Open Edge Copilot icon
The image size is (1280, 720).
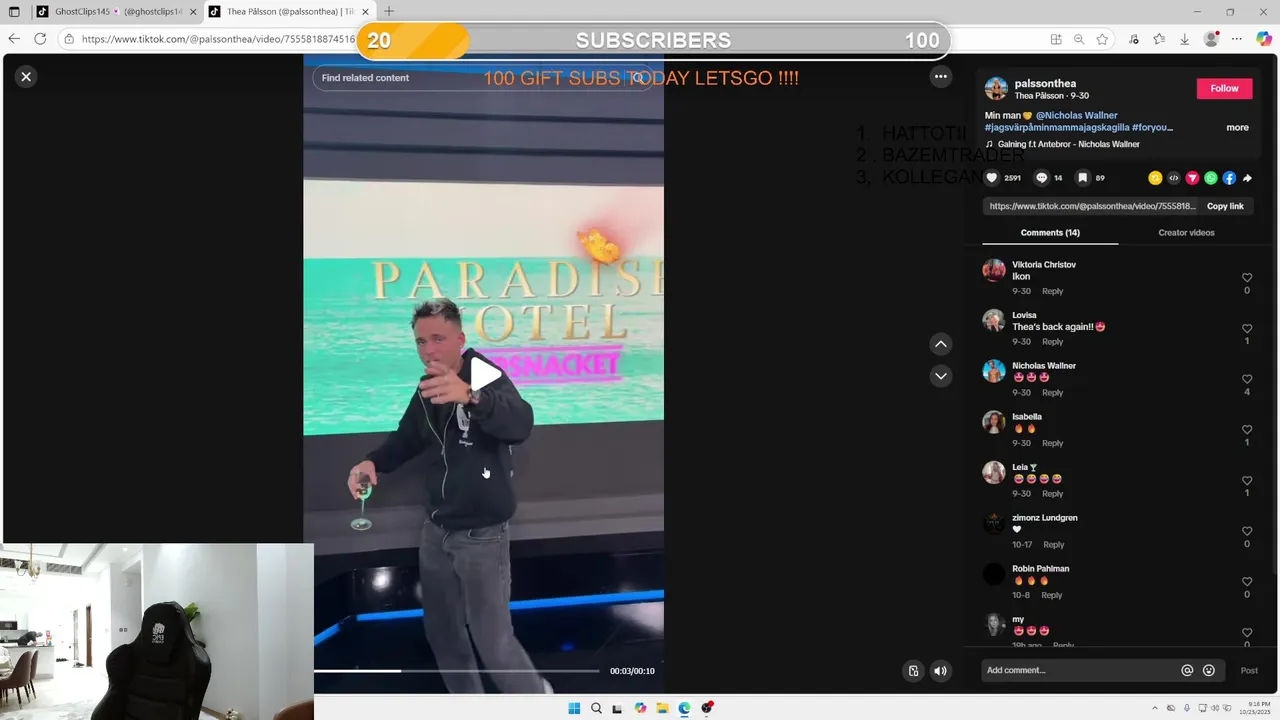click(1263, 39)
